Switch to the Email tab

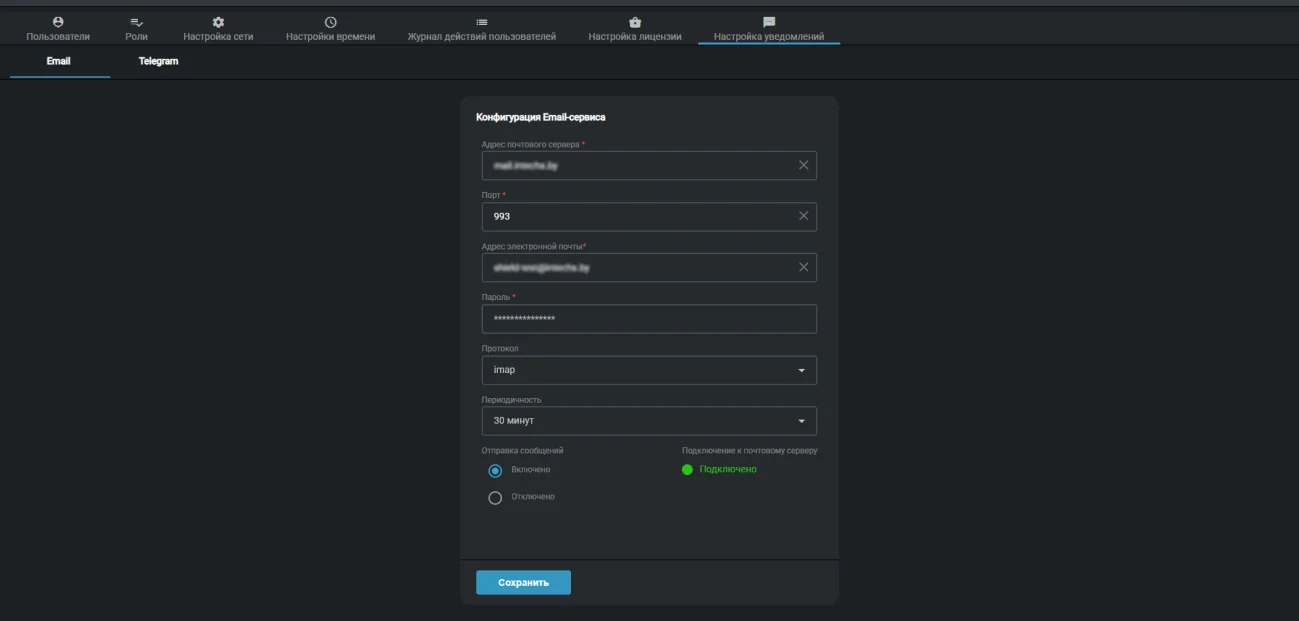pyautogui.click(x=59, y=62)
